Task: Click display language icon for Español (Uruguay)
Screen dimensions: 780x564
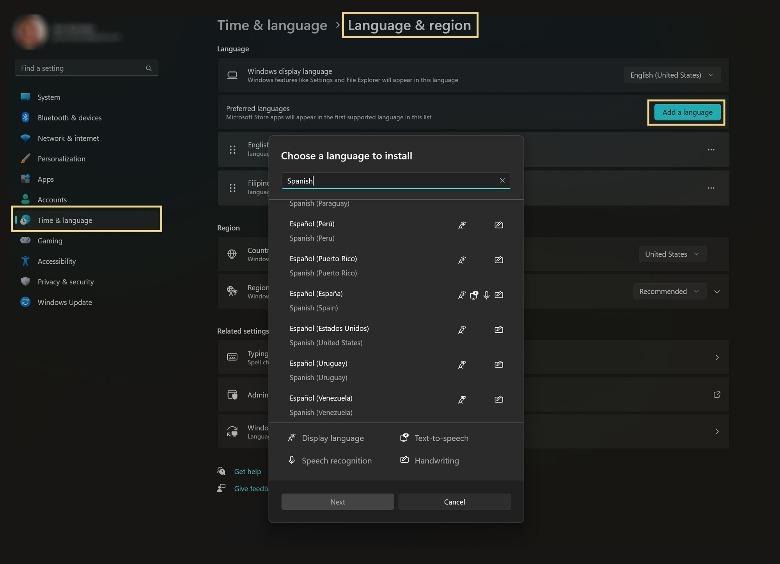Action: [x=462, y=365]
